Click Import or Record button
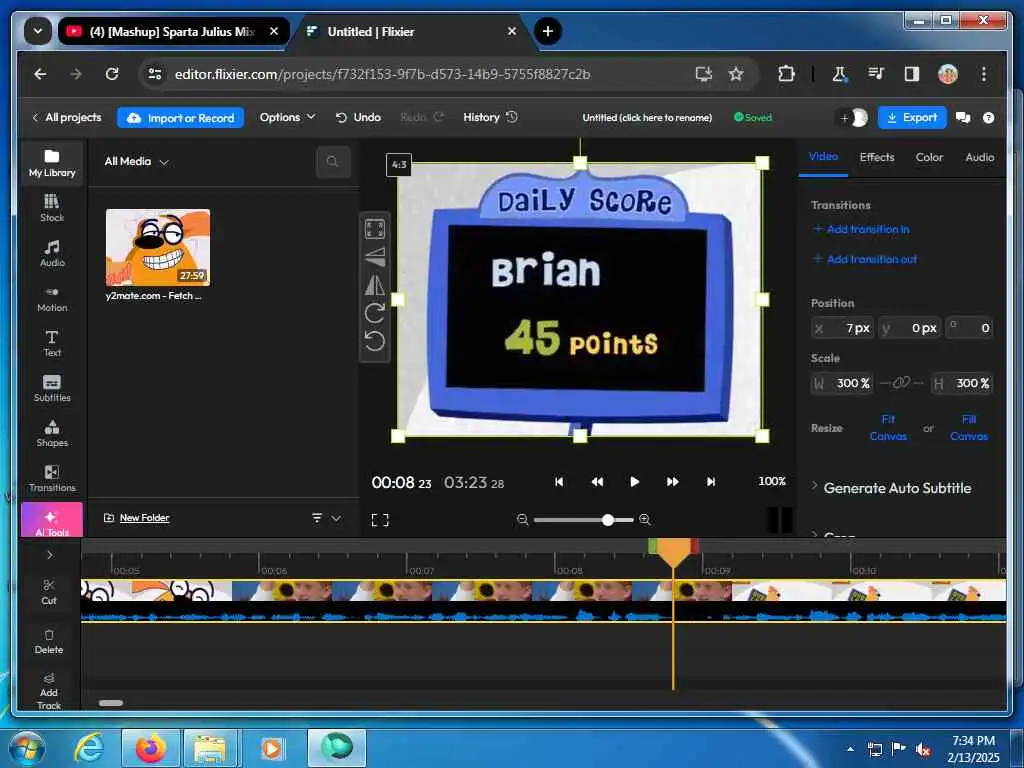1024x768 pixels. (180, 118)
